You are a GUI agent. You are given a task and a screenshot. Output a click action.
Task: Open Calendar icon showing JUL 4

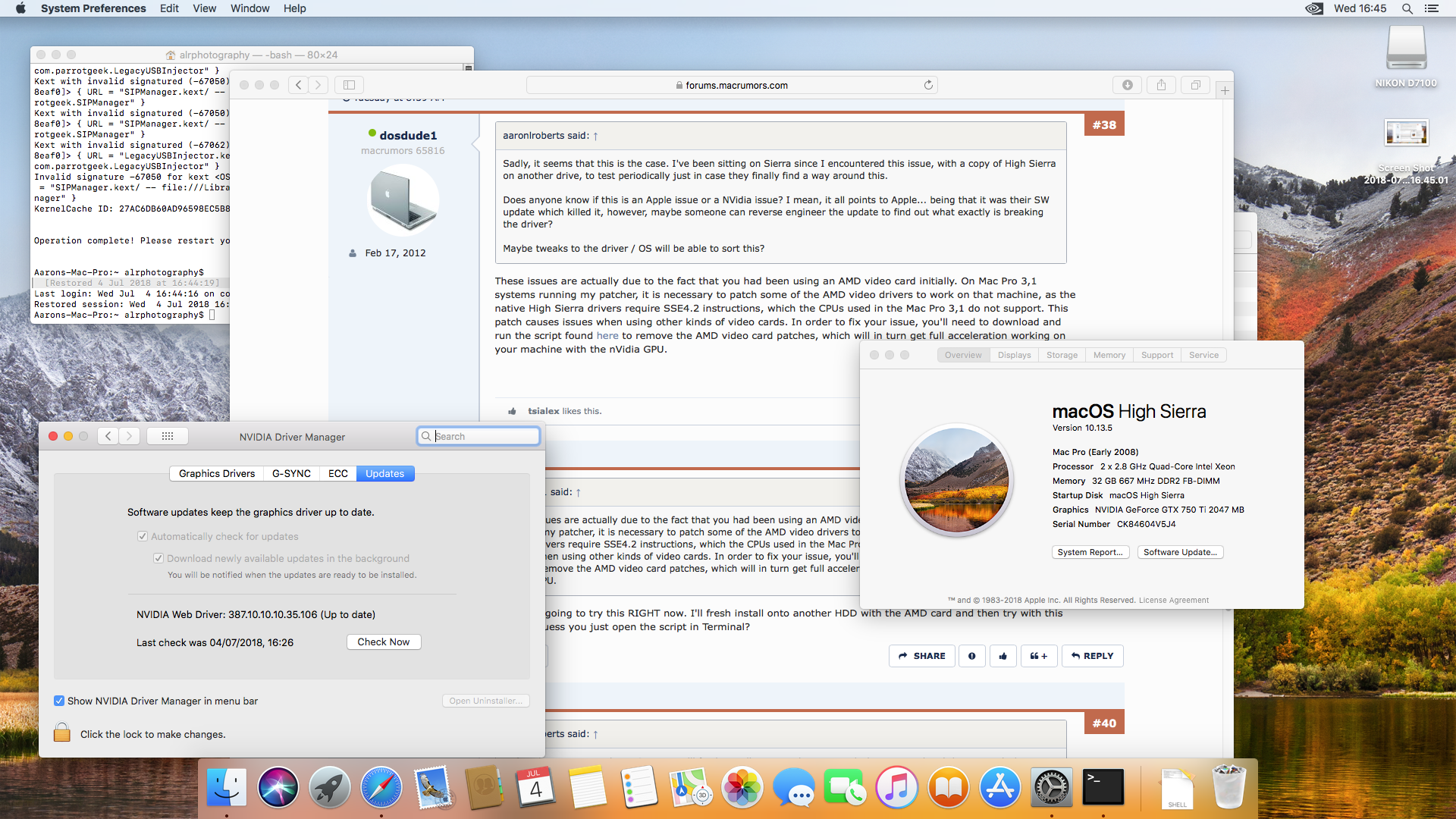coord(536,787)
